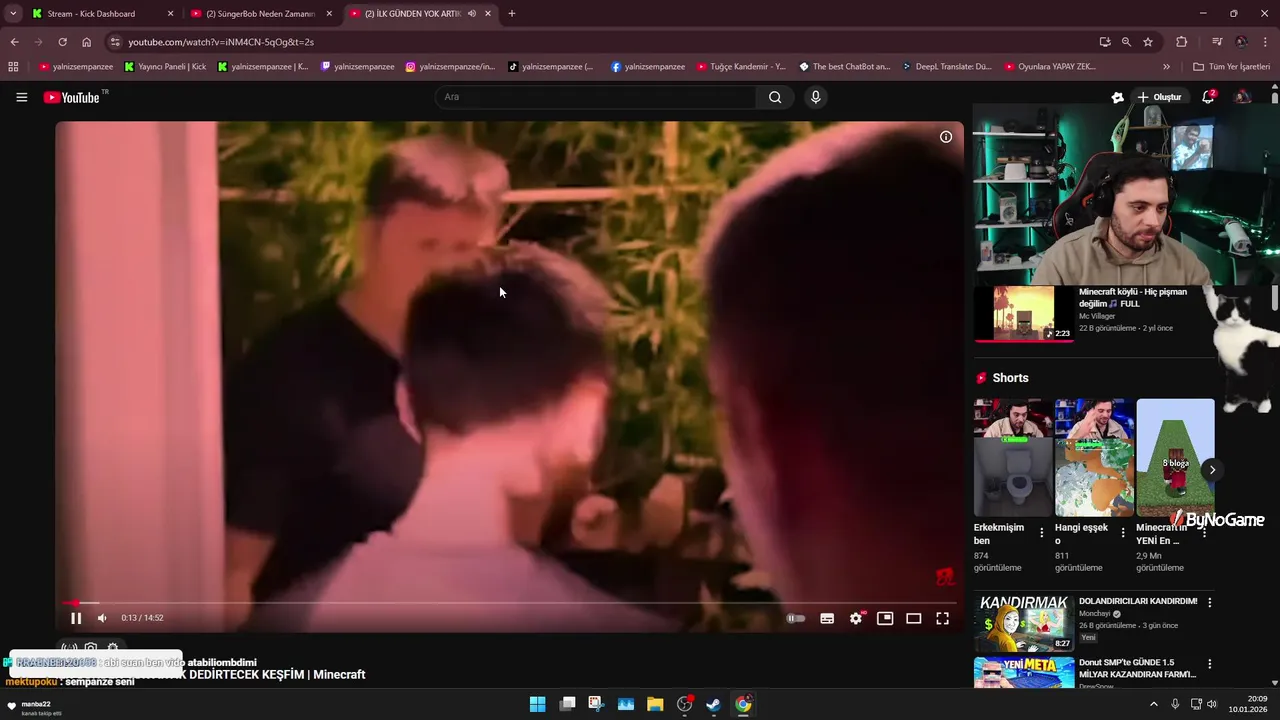
Task: Open The best ChatBot bookmark
Action: tap(845, 67)
